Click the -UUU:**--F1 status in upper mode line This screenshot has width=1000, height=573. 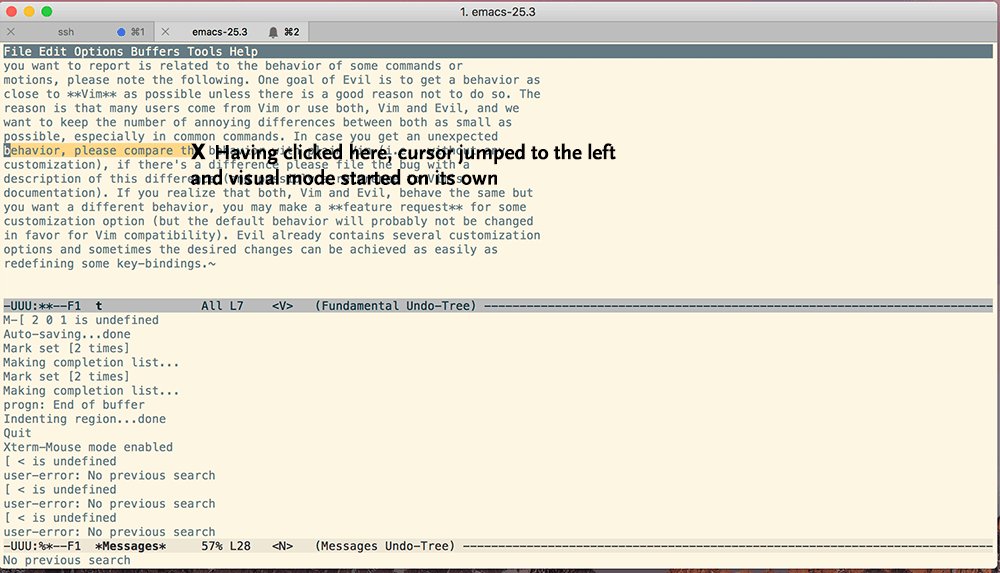pos(42,306)
